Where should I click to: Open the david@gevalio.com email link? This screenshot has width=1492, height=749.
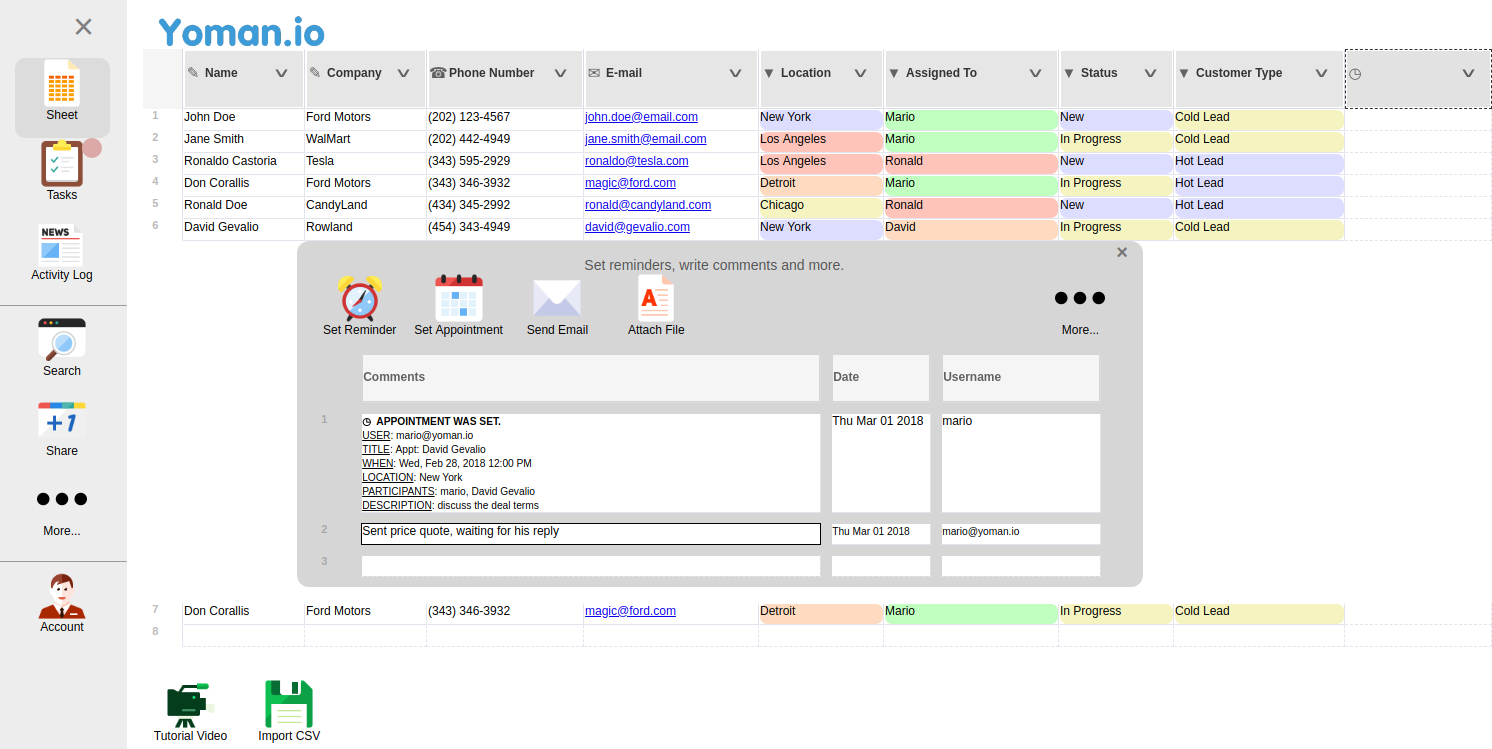[x=637, y=227]
